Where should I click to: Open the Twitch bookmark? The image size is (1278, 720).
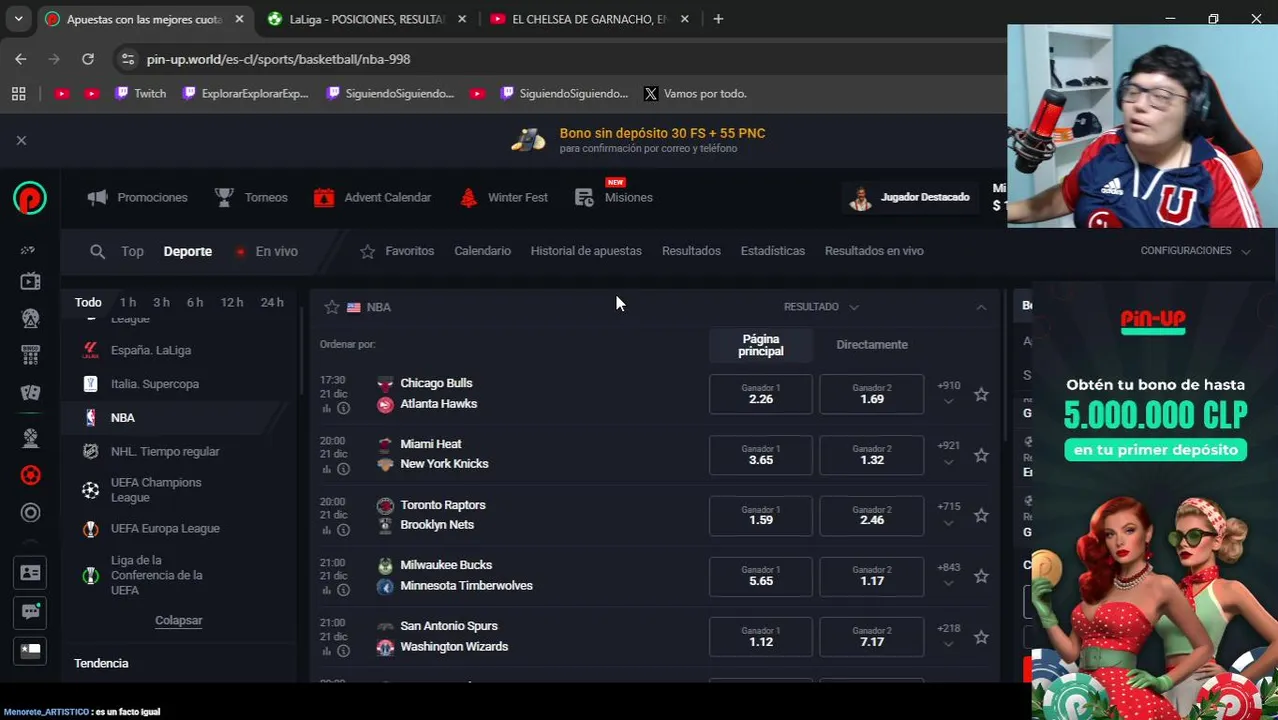pos(140,93)
